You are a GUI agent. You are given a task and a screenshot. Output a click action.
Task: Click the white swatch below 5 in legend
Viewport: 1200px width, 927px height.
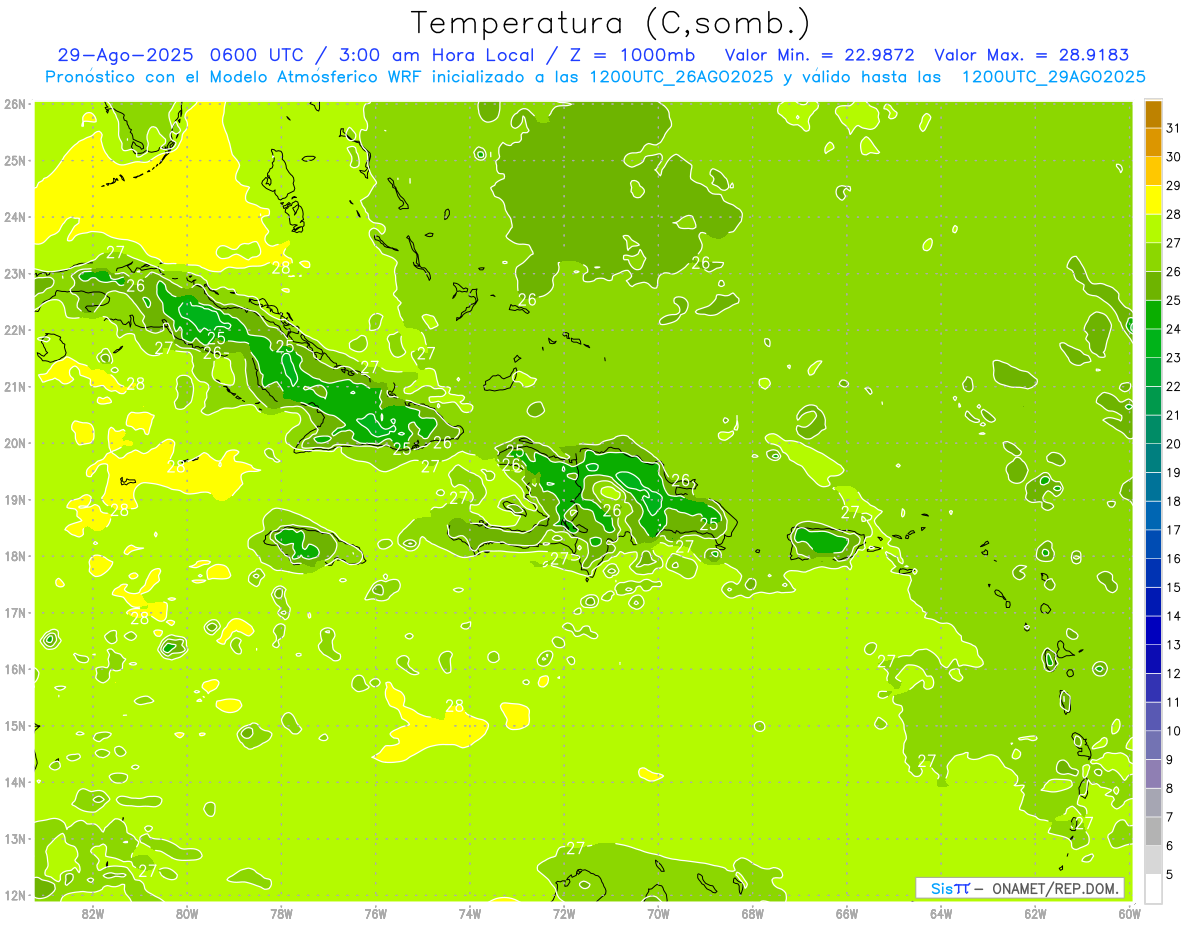(1153, 888)
